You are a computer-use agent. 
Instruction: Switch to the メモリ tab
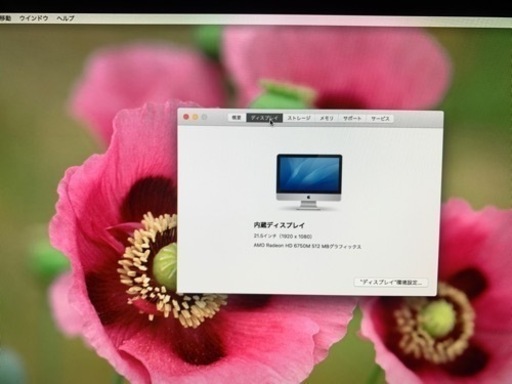327,118
